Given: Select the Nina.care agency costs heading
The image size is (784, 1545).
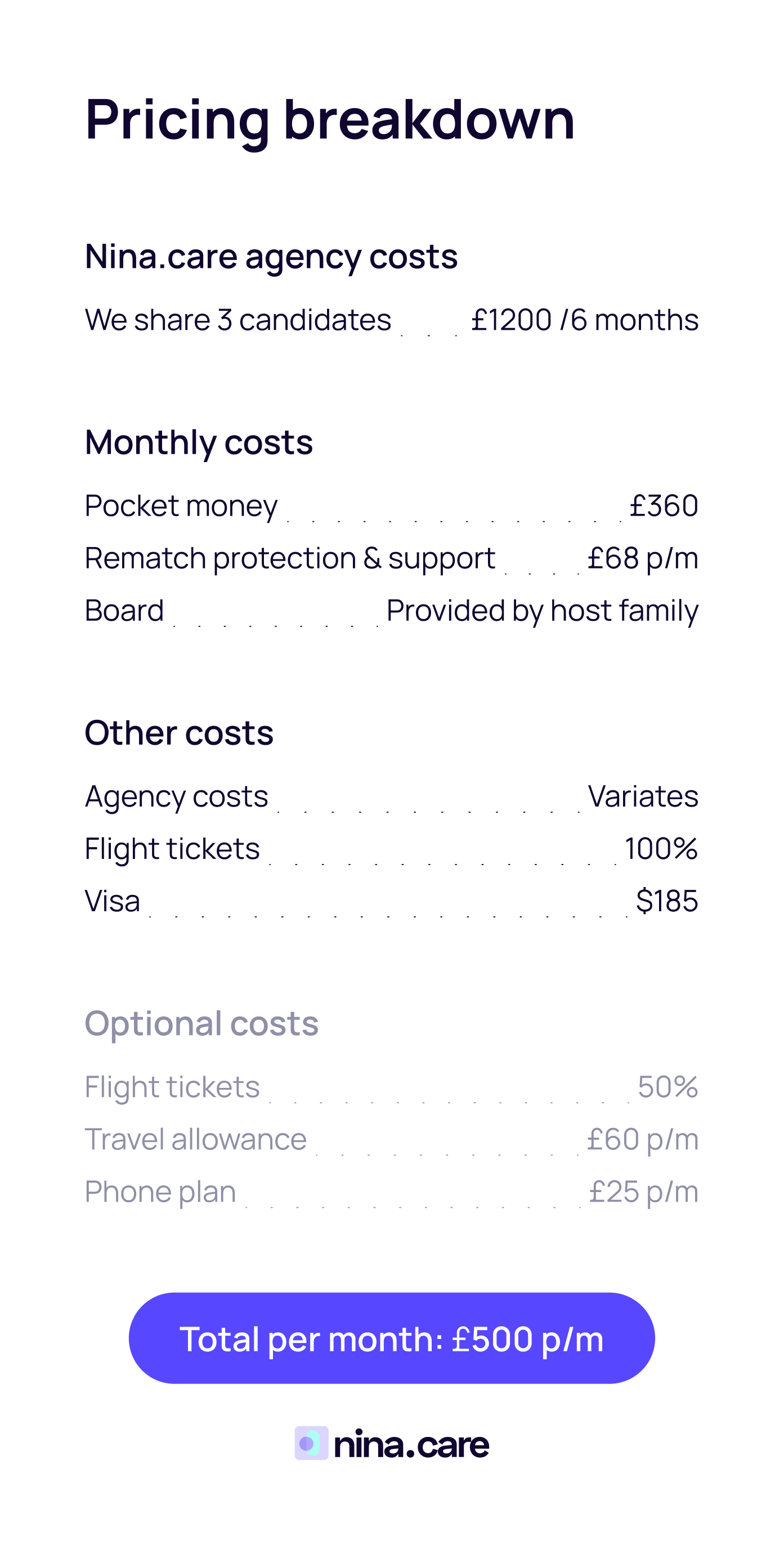Looking at the screenshot, I should click(271, 257).
